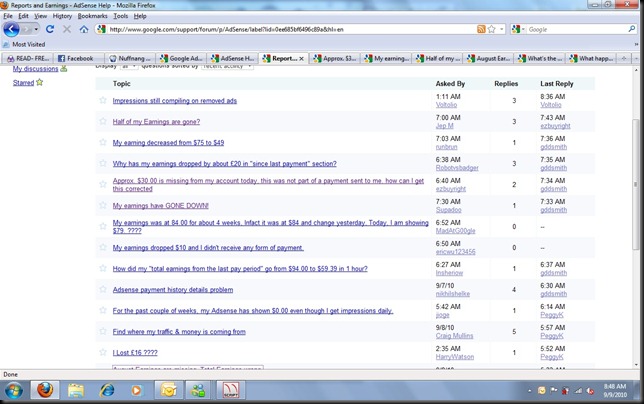Click the RSS feed icon in address bar
644x404 pixels.
(481, 29)
